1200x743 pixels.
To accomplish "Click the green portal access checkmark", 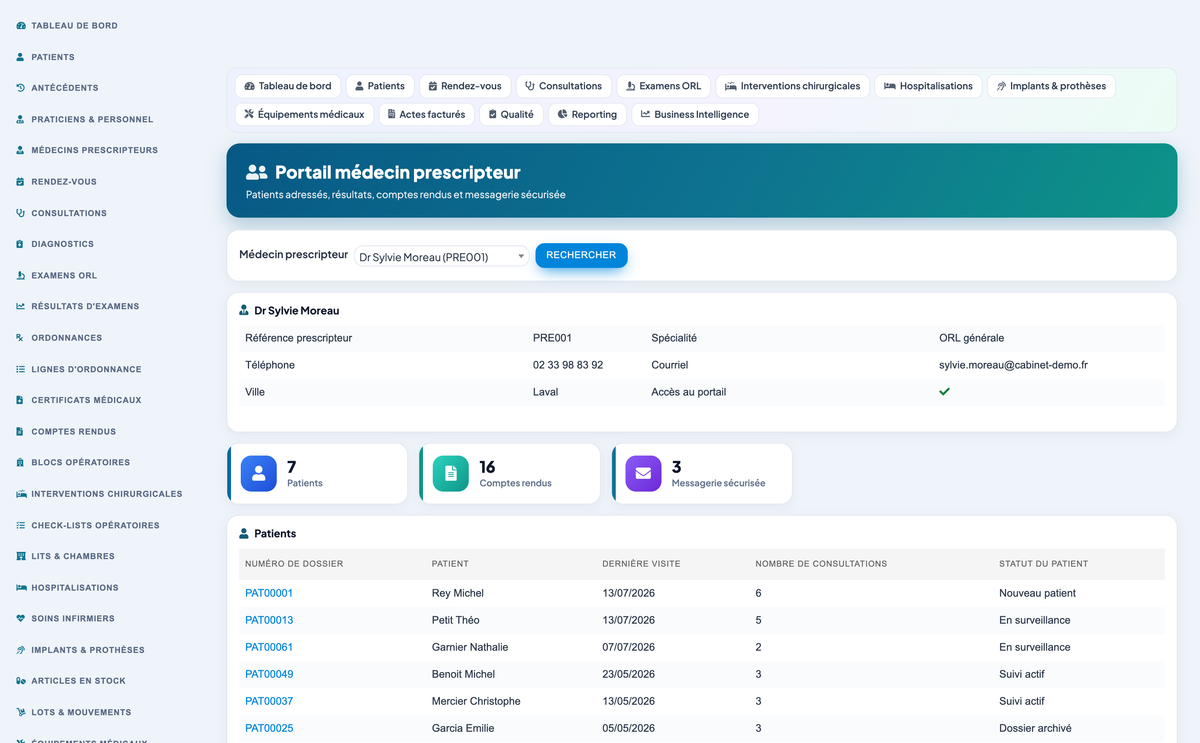I will pos(944,392).
